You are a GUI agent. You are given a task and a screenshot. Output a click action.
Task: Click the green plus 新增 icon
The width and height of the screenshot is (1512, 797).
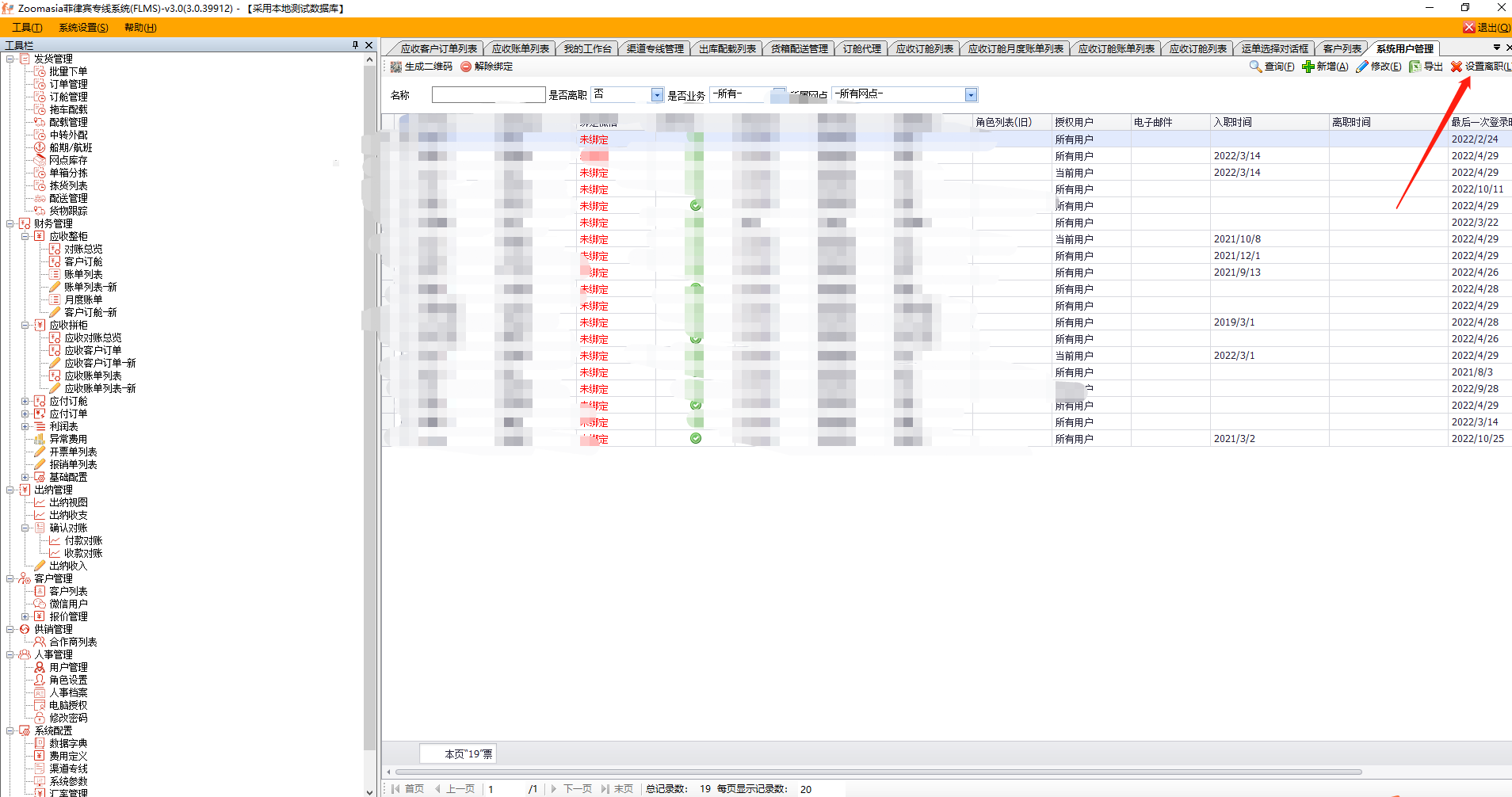pyautogui.click(x=1308, y=67)
